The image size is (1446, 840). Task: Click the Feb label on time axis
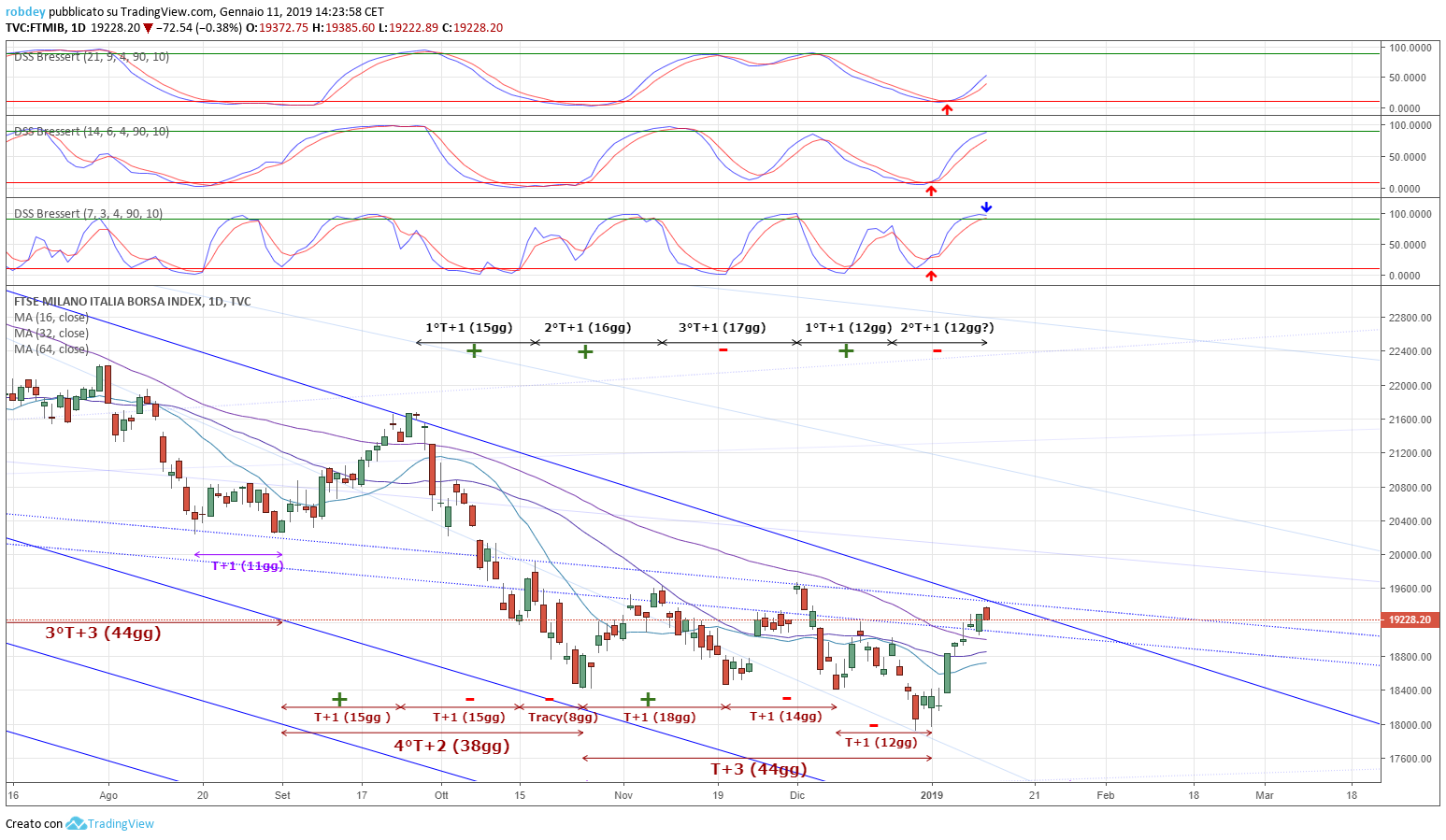tap(1105, 795)
